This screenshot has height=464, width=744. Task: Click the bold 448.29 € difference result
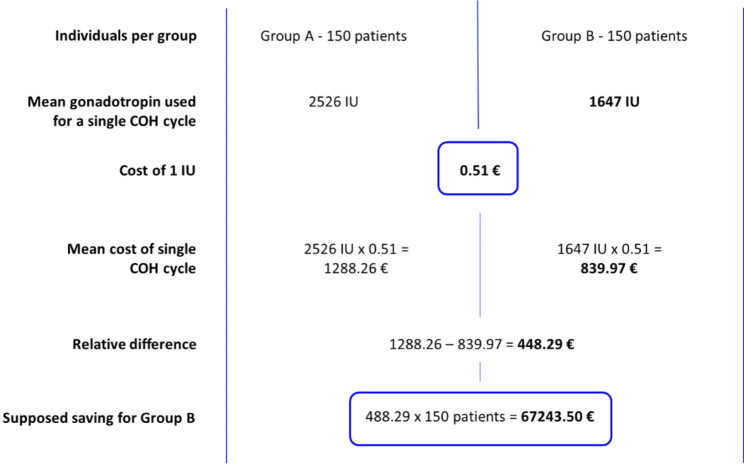pyautogui.click(x=545, y=345)
